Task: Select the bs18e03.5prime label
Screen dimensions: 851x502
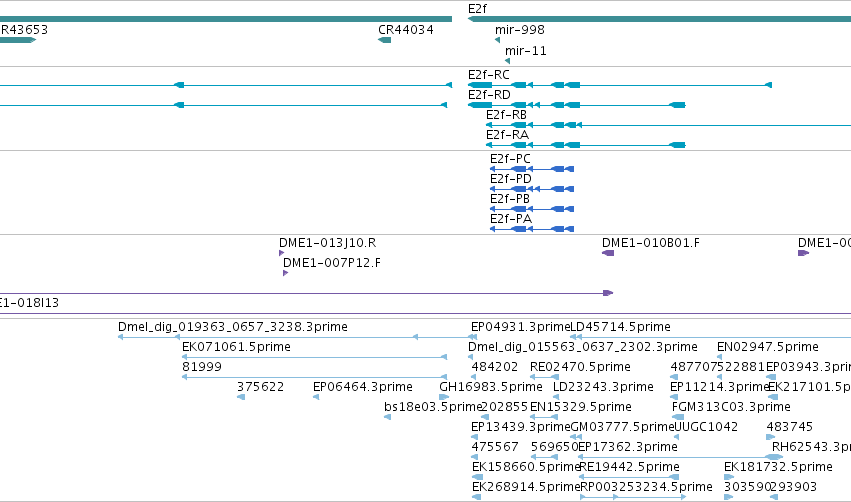Action: point(433,408)
